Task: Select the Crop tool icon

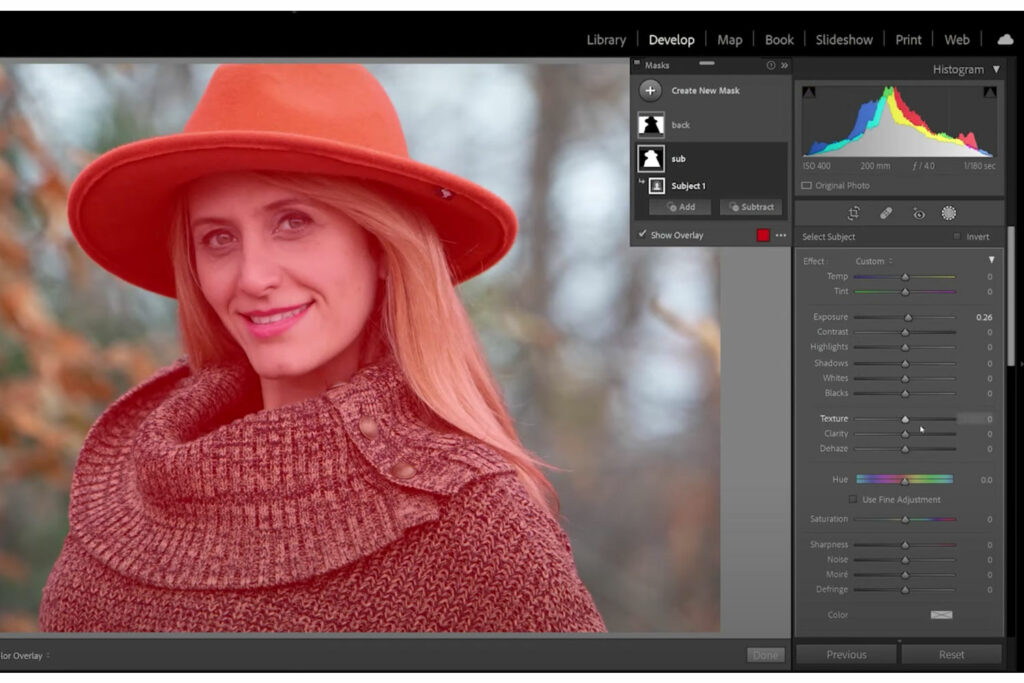Action: (x=853, y=213)
